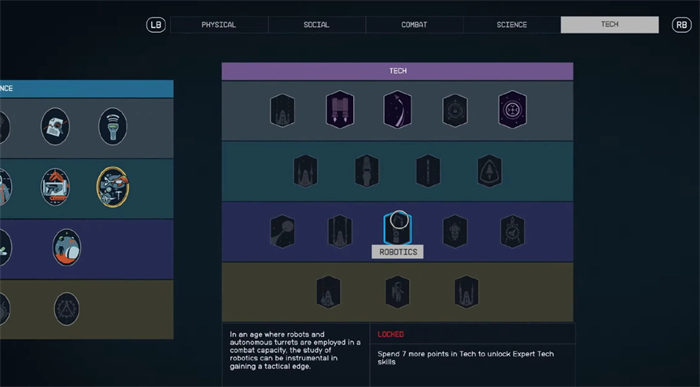Click the RB next-category button
Image resolution: width=700 pixels, height=387 pixels.
[x=682, y=25]
